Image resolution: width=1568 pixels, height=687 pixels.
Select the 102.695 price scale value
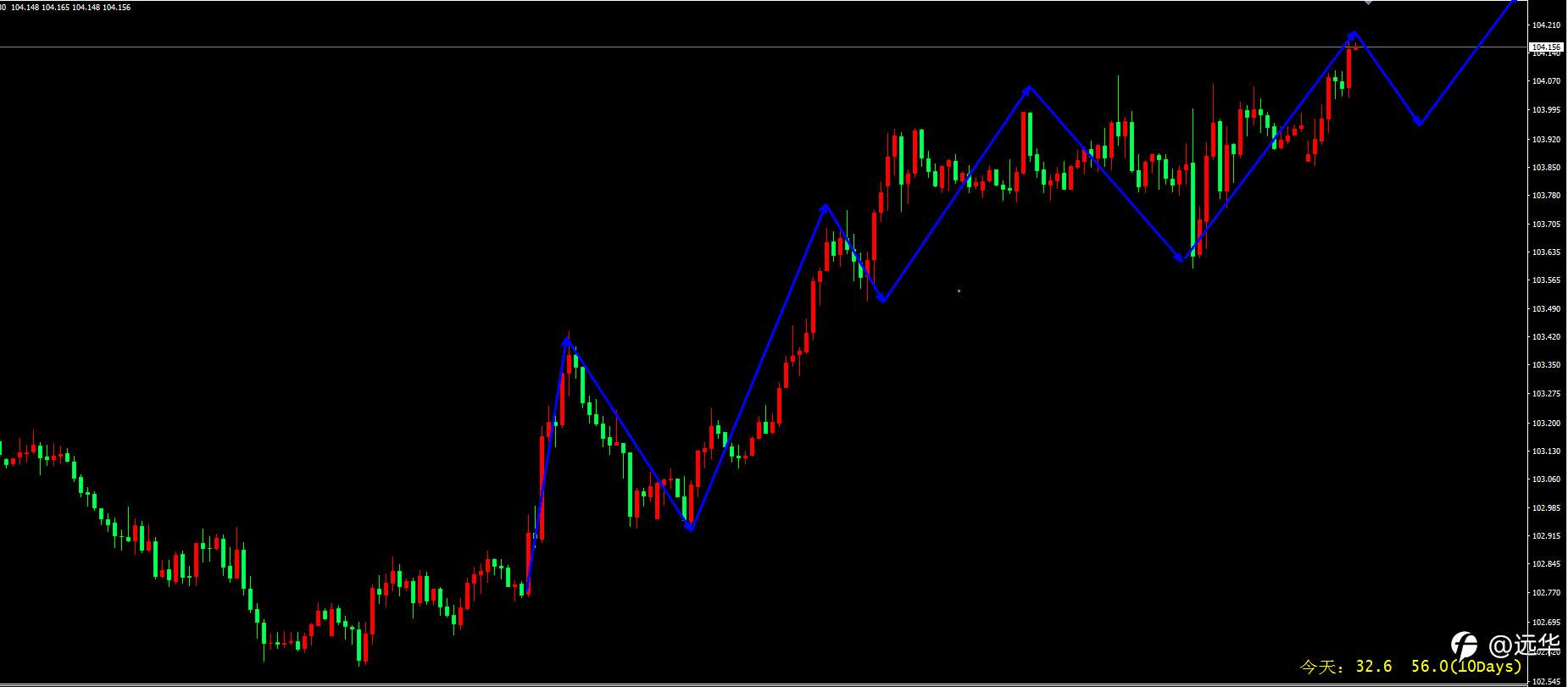click(1547, 622)
